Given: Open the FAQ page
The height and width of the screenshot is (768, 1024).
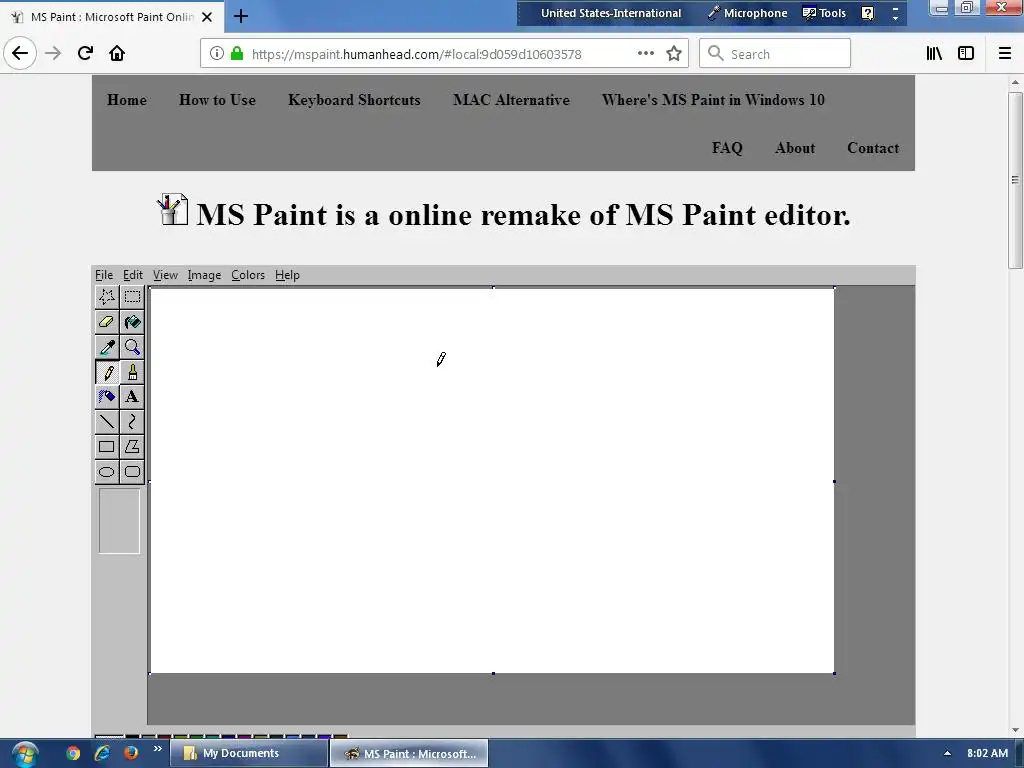Looking at the screenshot, I should [727, 148].
